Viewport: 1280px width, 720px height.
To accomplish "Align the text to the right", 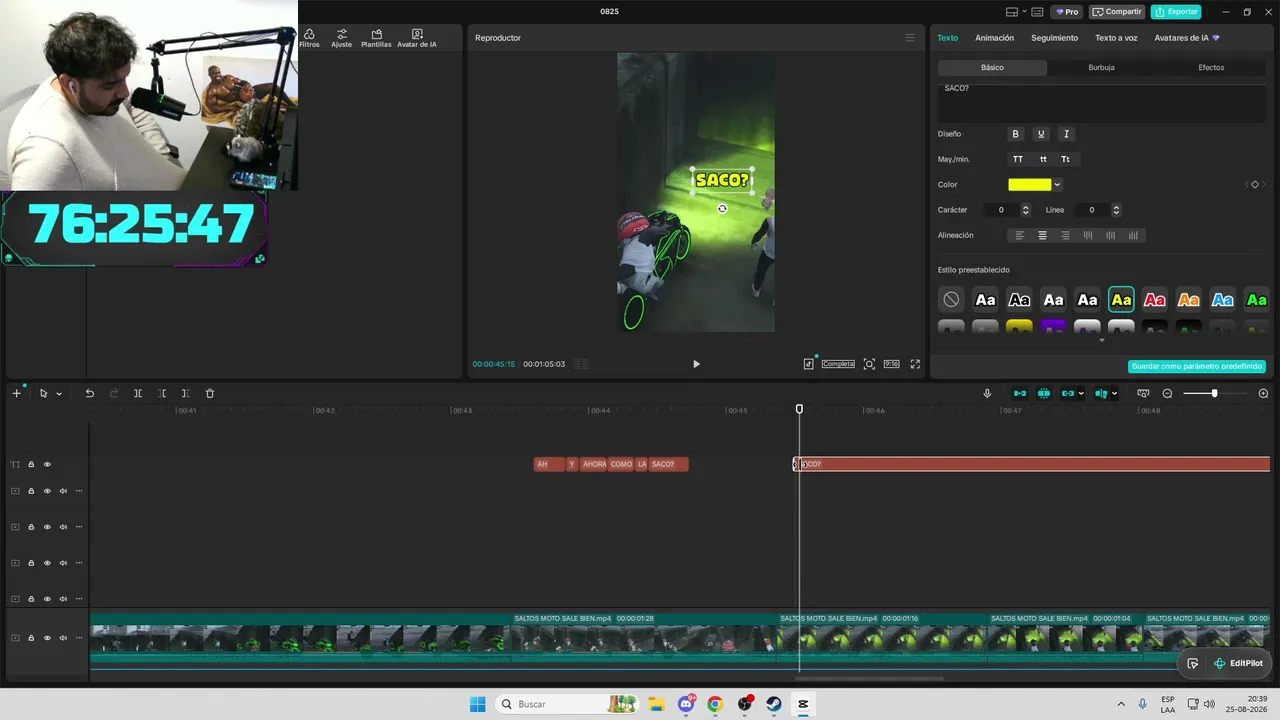I will (x=1065, y=235).
